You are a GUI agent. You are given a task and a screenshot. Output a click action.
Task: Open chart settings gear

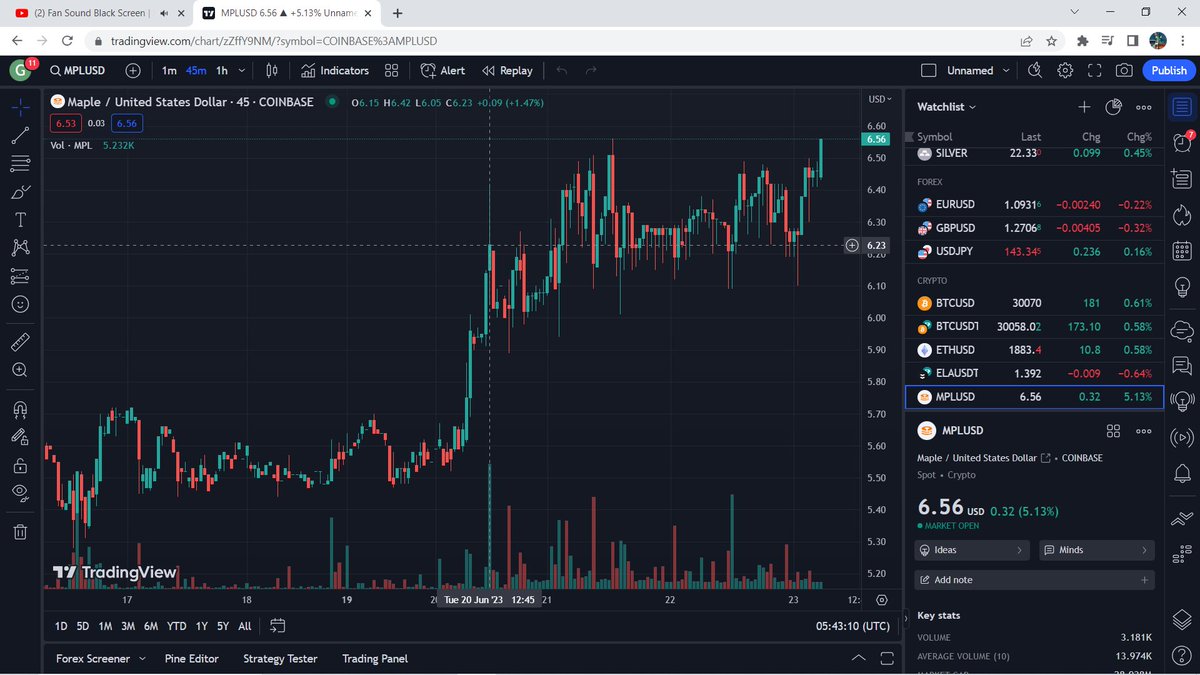(x=1065, y=70)
